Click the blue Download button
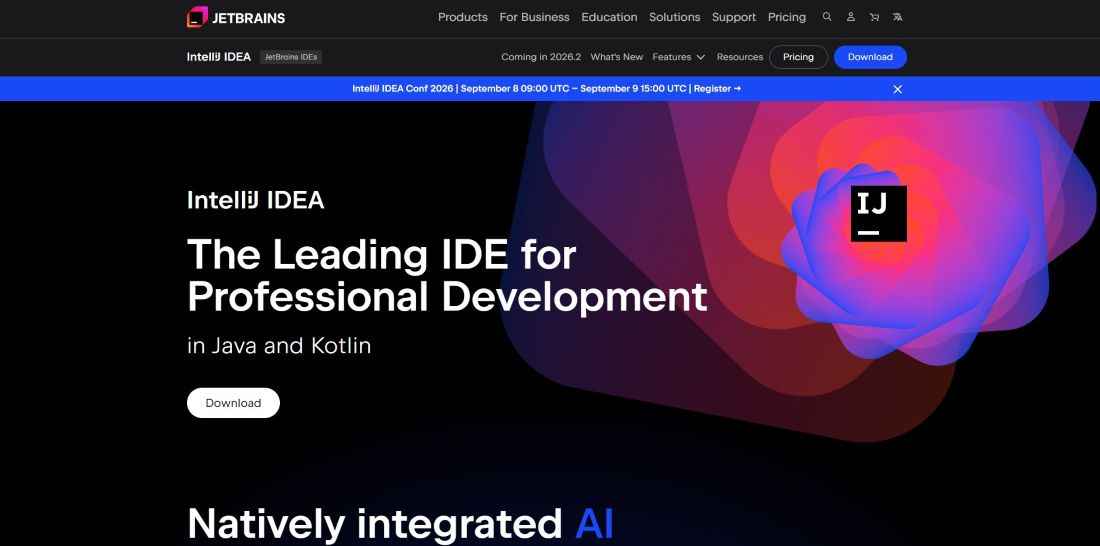The image size is (1100, 546). (870, 57)
